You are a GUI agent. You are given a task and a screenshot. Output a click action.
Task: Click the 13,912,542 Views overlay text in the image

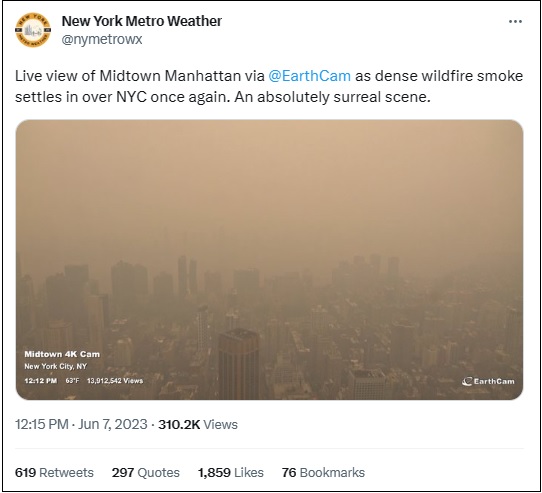coord(115,381)
